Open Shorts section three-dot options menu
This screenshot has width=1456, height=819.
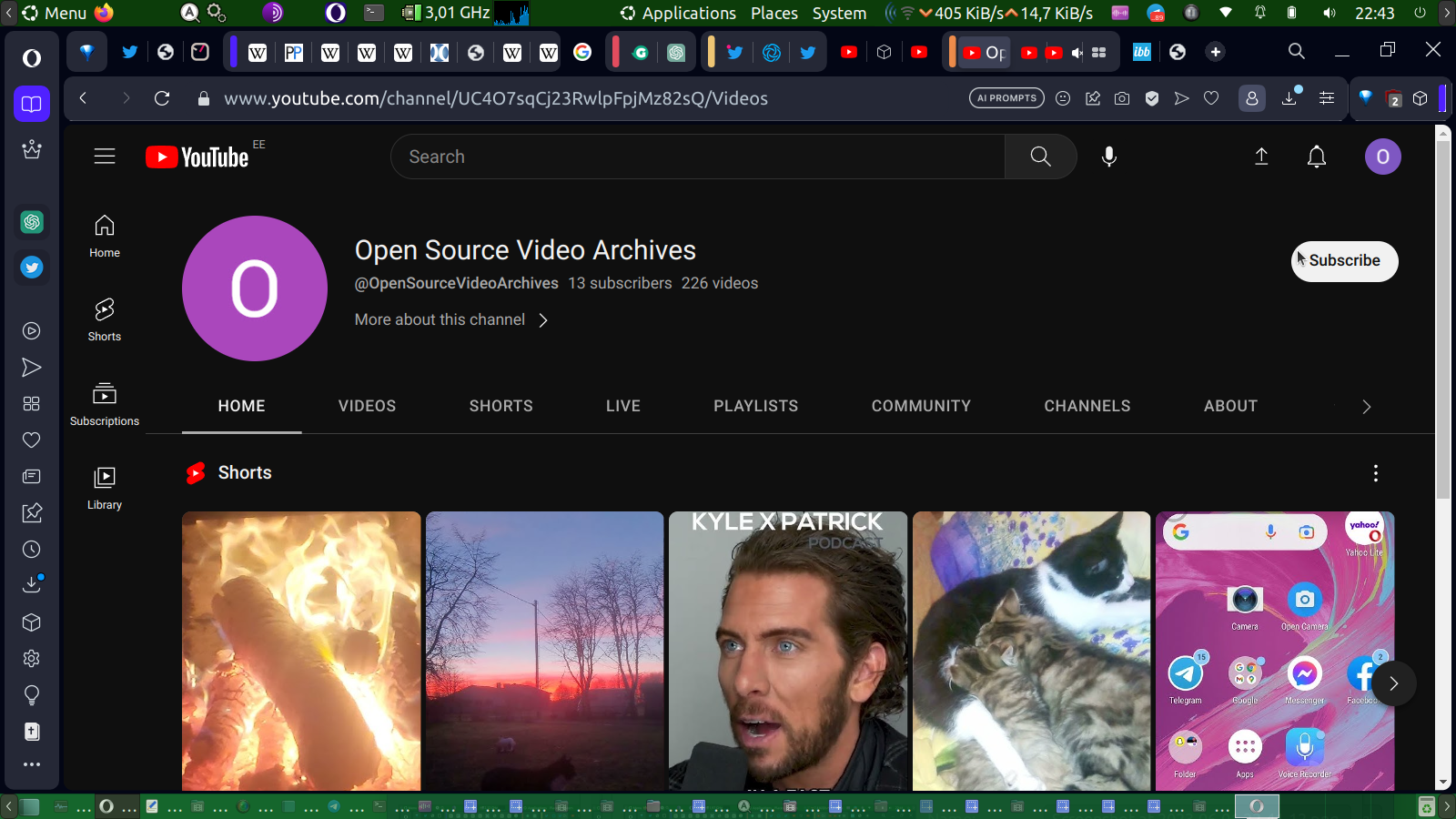(1375, 473)
